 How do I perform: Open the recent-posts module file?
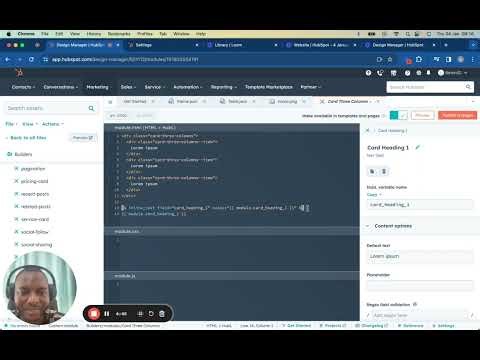pyautogui.click(x=35, y=194)
